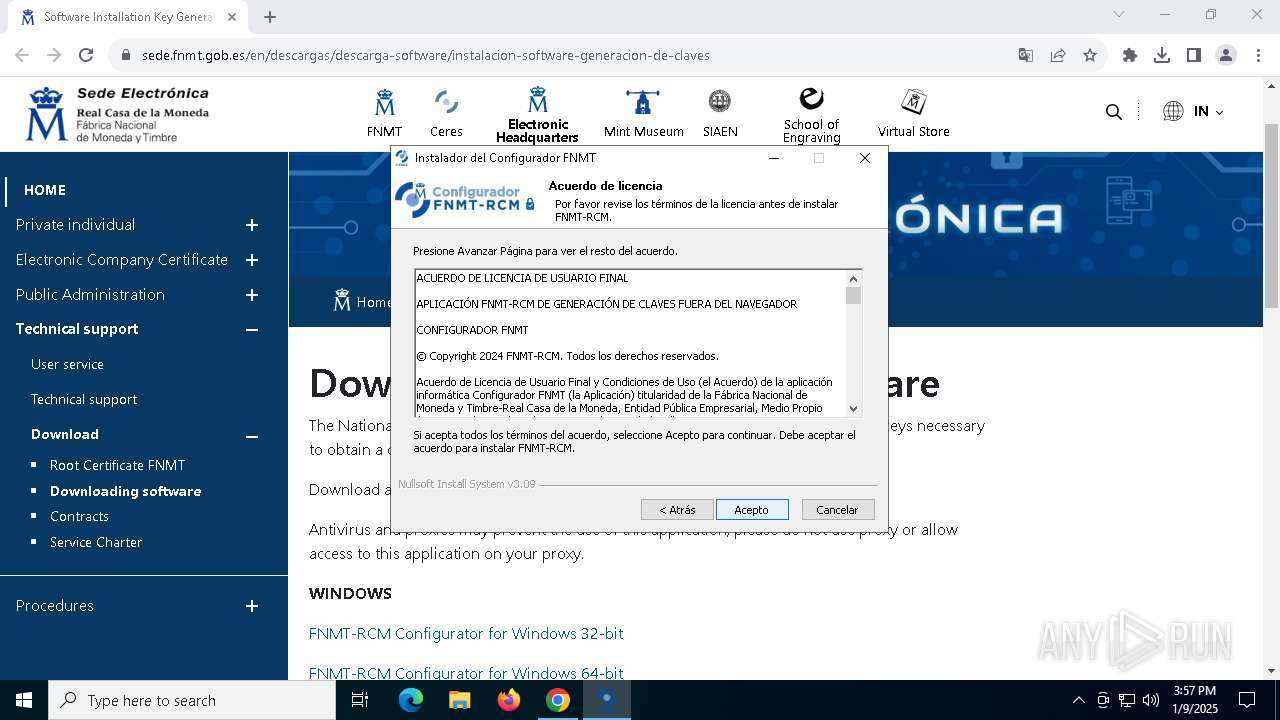The height and width of the screenshot is (720, 1280).
Task: Open the Chrome three-dot menu
Action: [1258, 55]
